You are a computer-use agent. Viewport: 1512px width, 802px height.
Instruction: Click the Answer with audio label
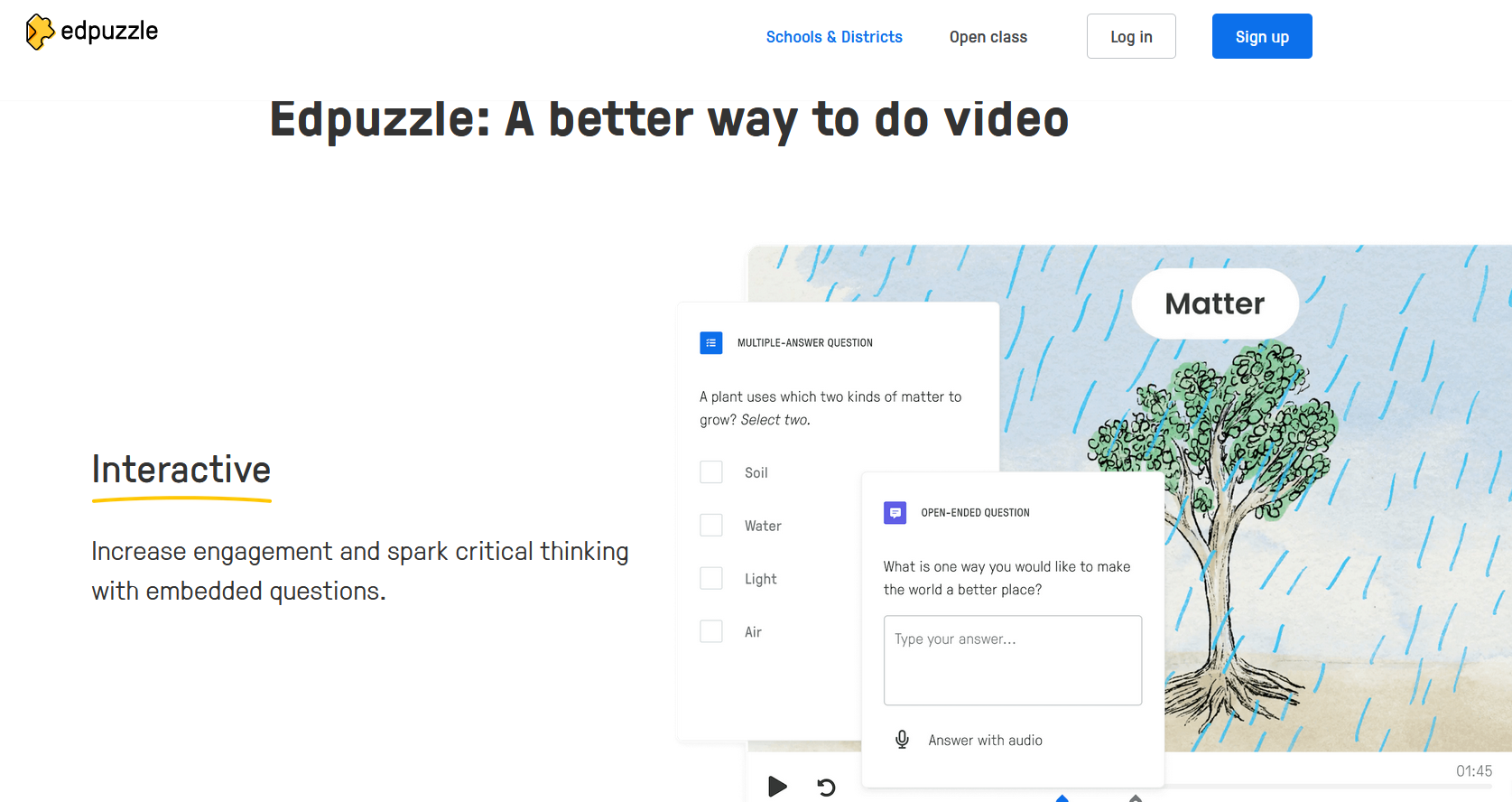click(x=985, y=741)
